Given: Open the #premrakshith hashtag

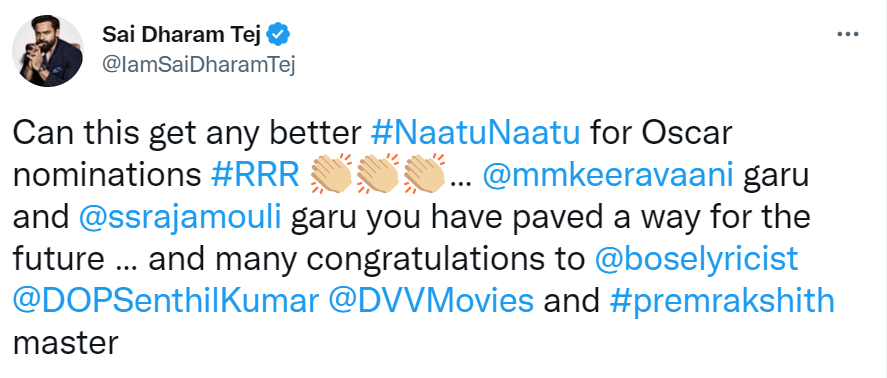Looking at the screenshot, I should (722, 302).
